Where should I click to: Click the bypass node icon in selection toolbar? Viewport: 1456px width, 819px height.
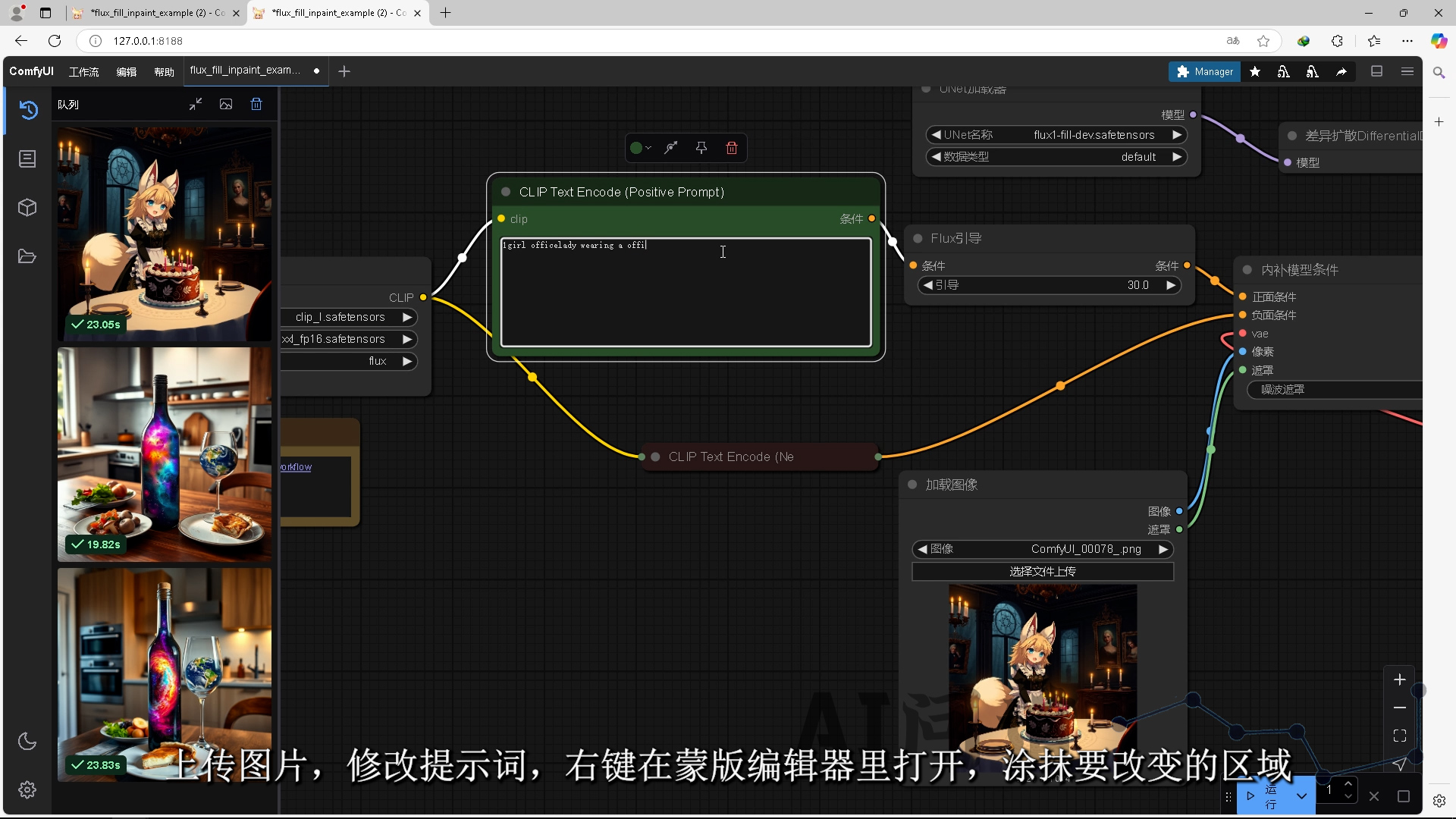[671, 148]
